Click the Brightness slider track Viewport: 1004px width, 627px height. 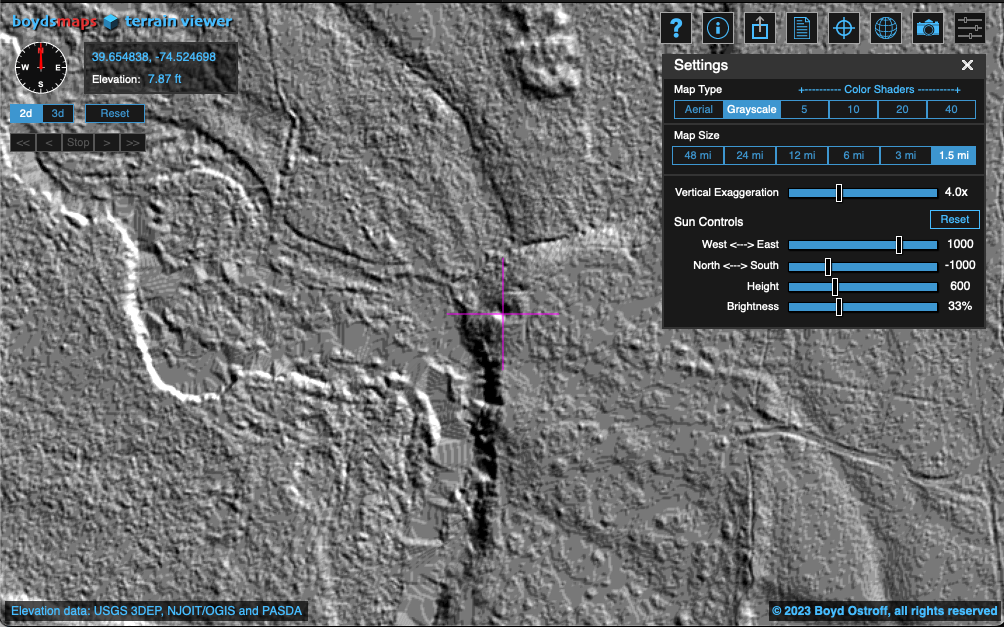click(x=862, y=306)
